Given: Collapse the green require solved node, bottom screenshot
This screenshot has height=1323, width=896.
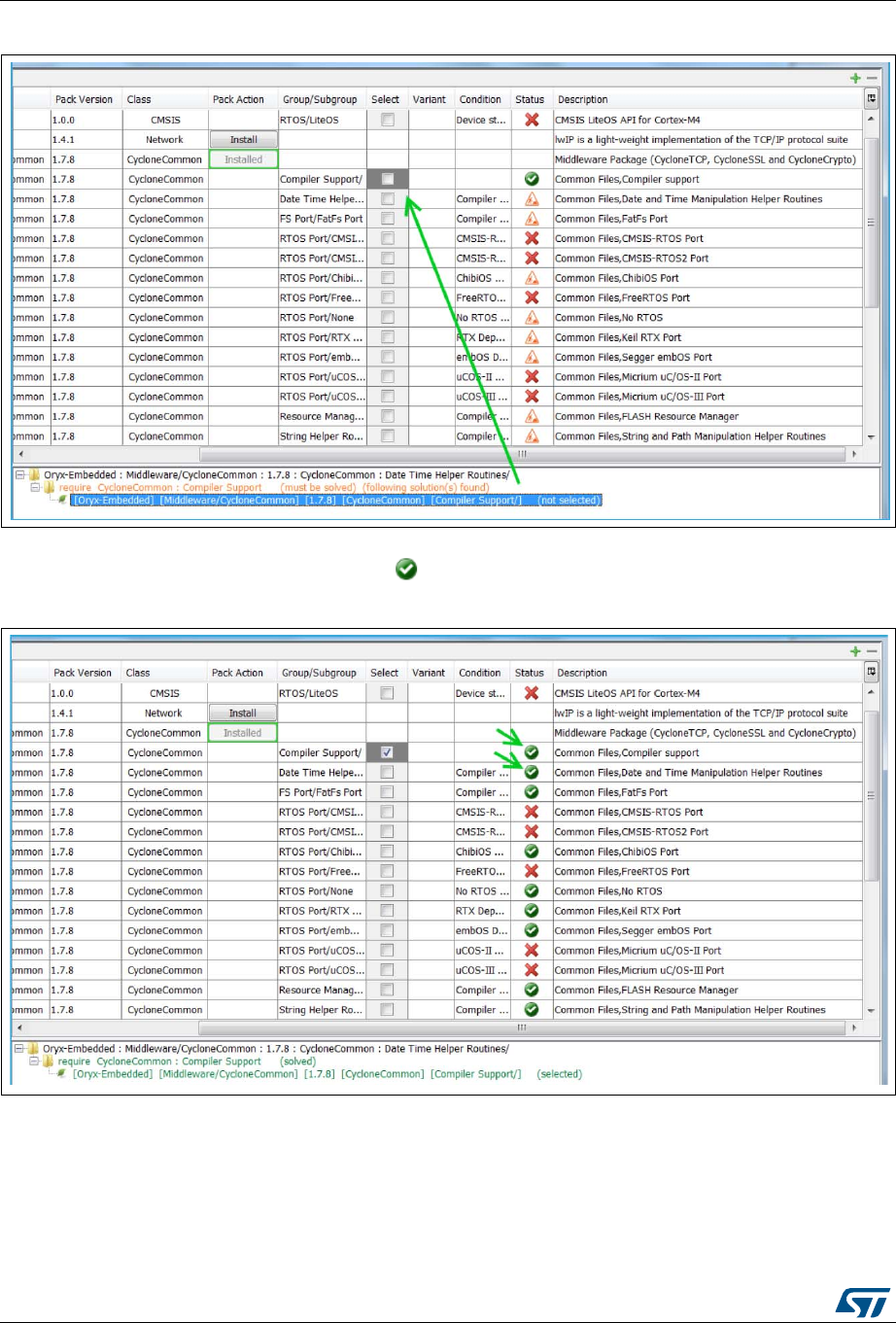Looking at the screenshot, I should tap(35, 1062).
